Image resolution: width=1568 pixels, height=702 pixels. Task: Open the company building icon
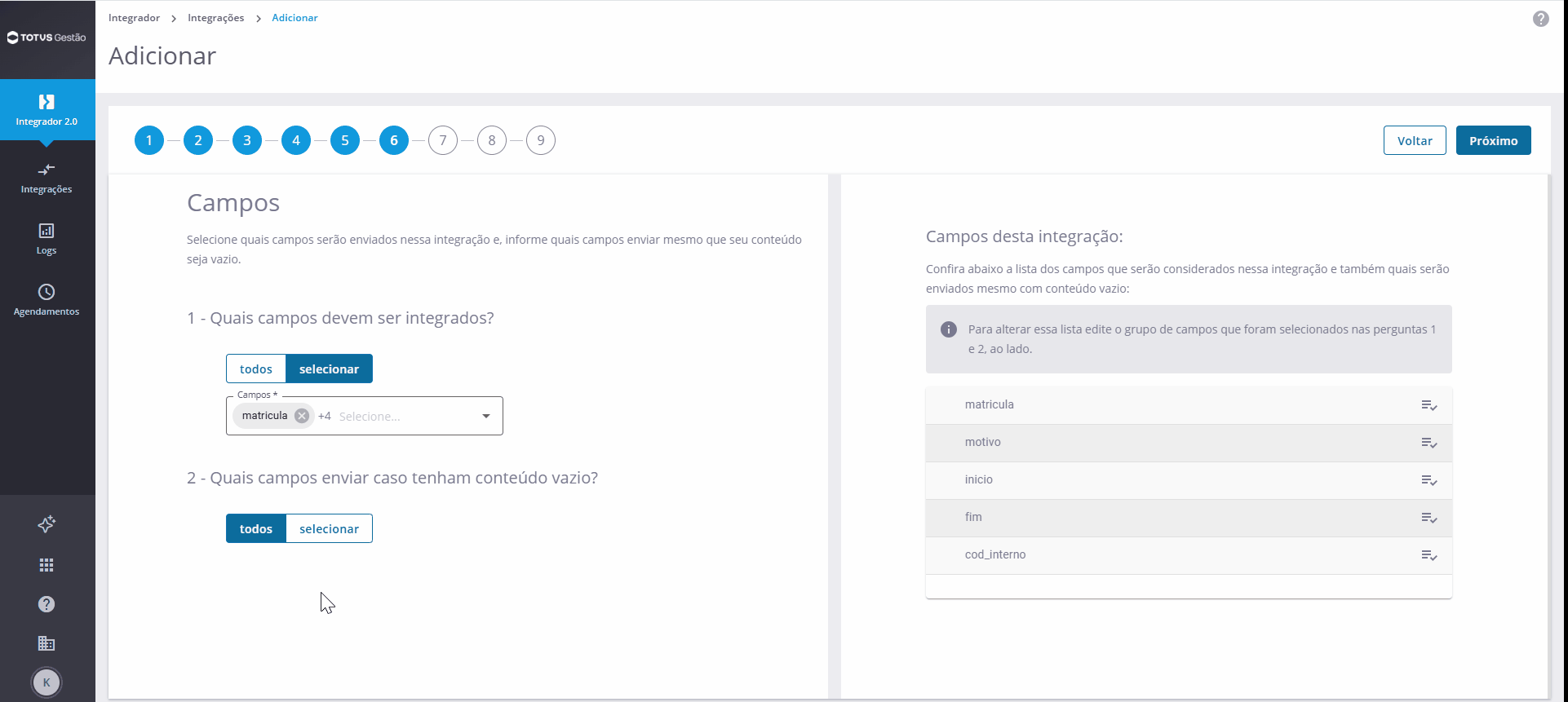[47, 643]
